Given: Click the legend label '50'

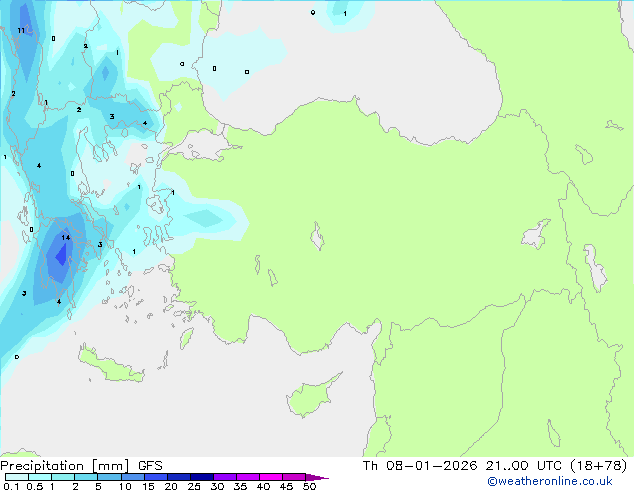Looking at the screenshot, I should tap(309, 486).
